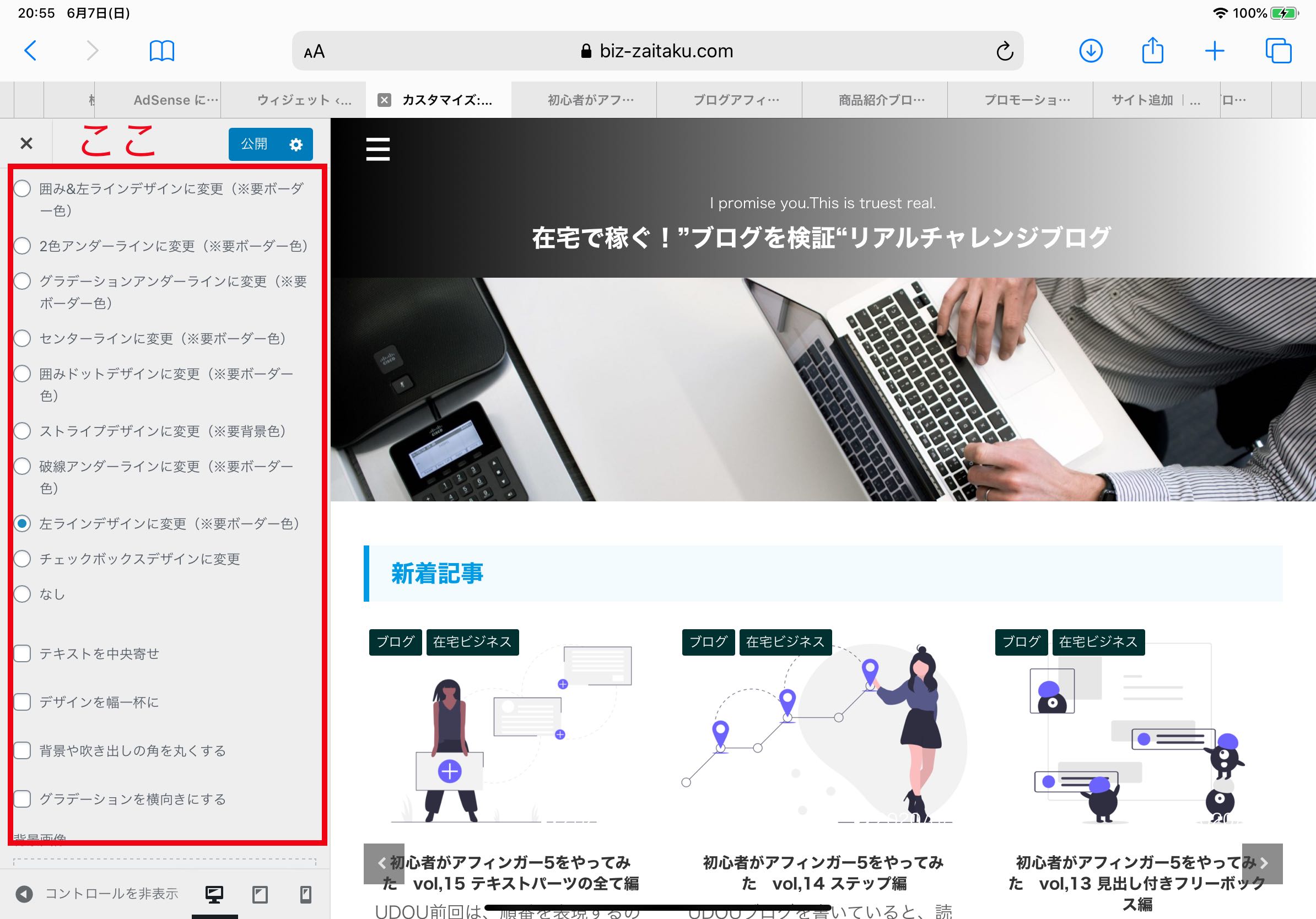The image size is (1316, 919).
Task: Open Safari downloads icon
Action: pyautogui.click(x=1091, y=51)
